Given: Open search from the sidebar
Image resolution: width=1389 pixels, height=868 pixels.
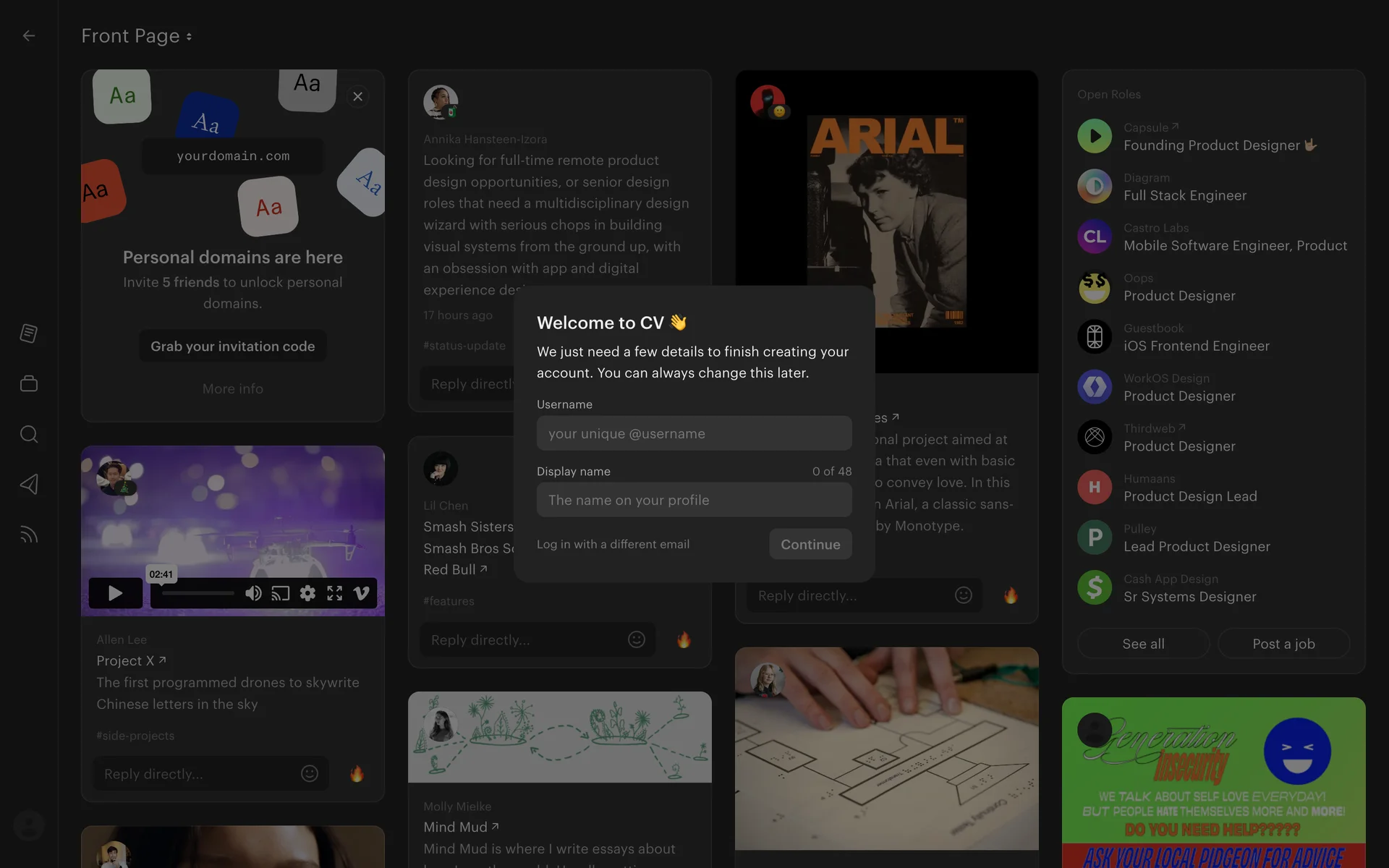Looking at the screenshot, I should click(29, 434).
